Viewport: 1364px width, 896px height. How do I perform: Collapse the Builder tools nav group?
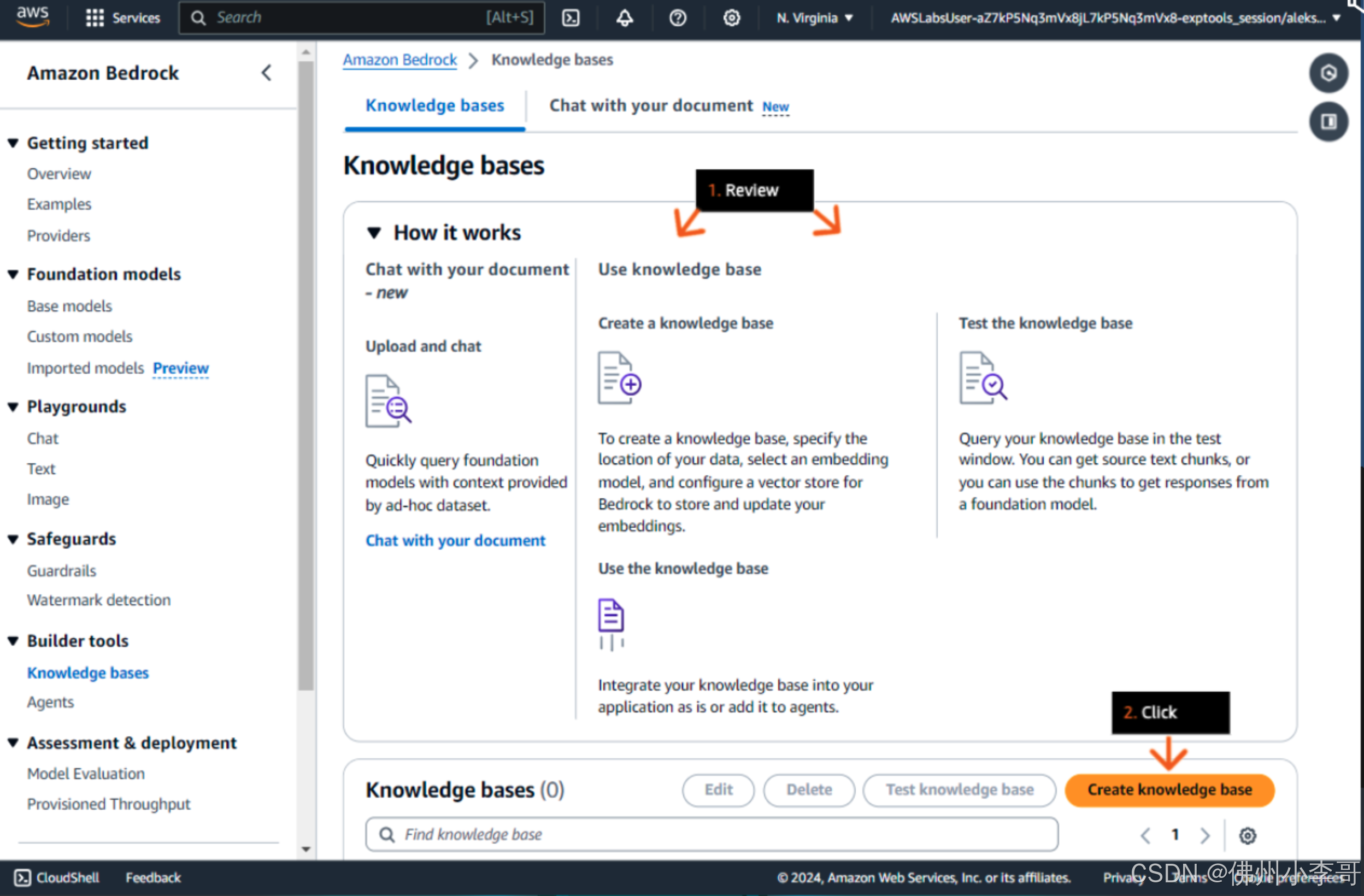tap(13, 640)
